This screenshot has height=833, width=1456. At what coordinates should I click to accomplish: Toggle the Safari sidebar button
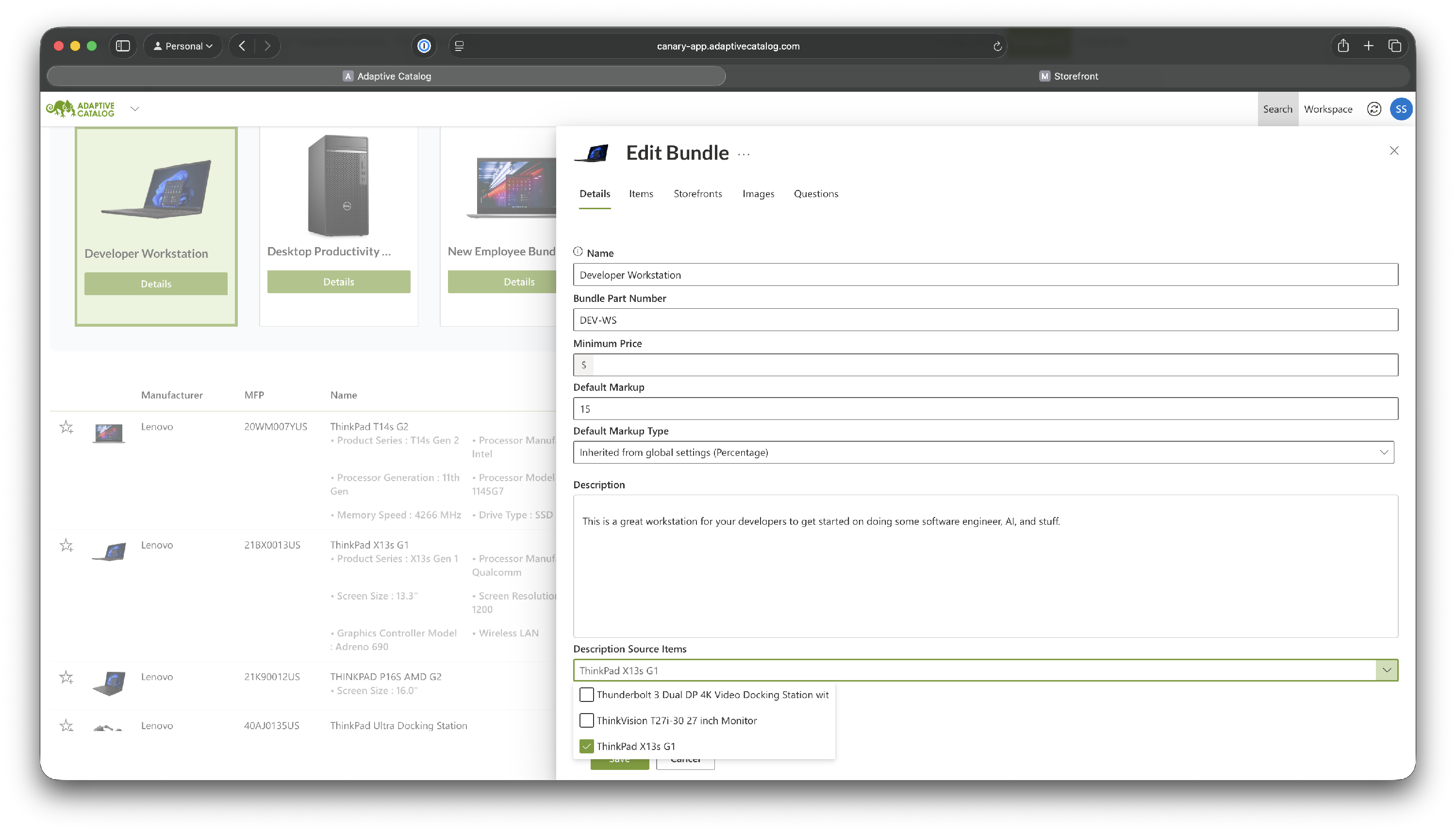pyautogui.click(x=123, y=46)
